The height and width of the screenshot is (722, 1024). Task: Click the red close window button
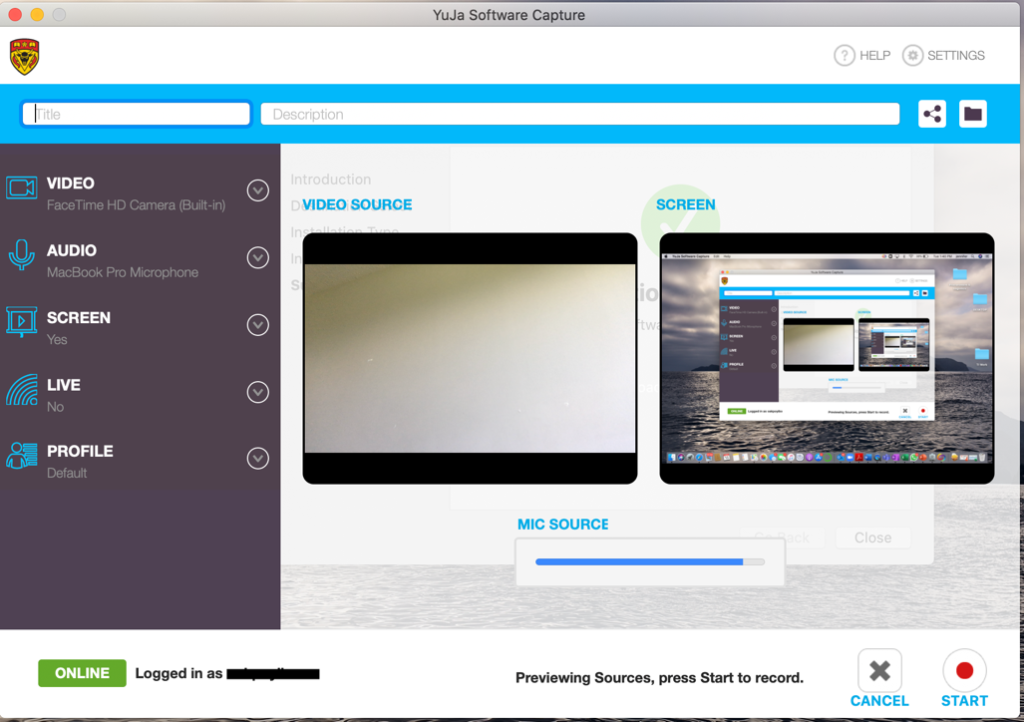tap(15, 14)
